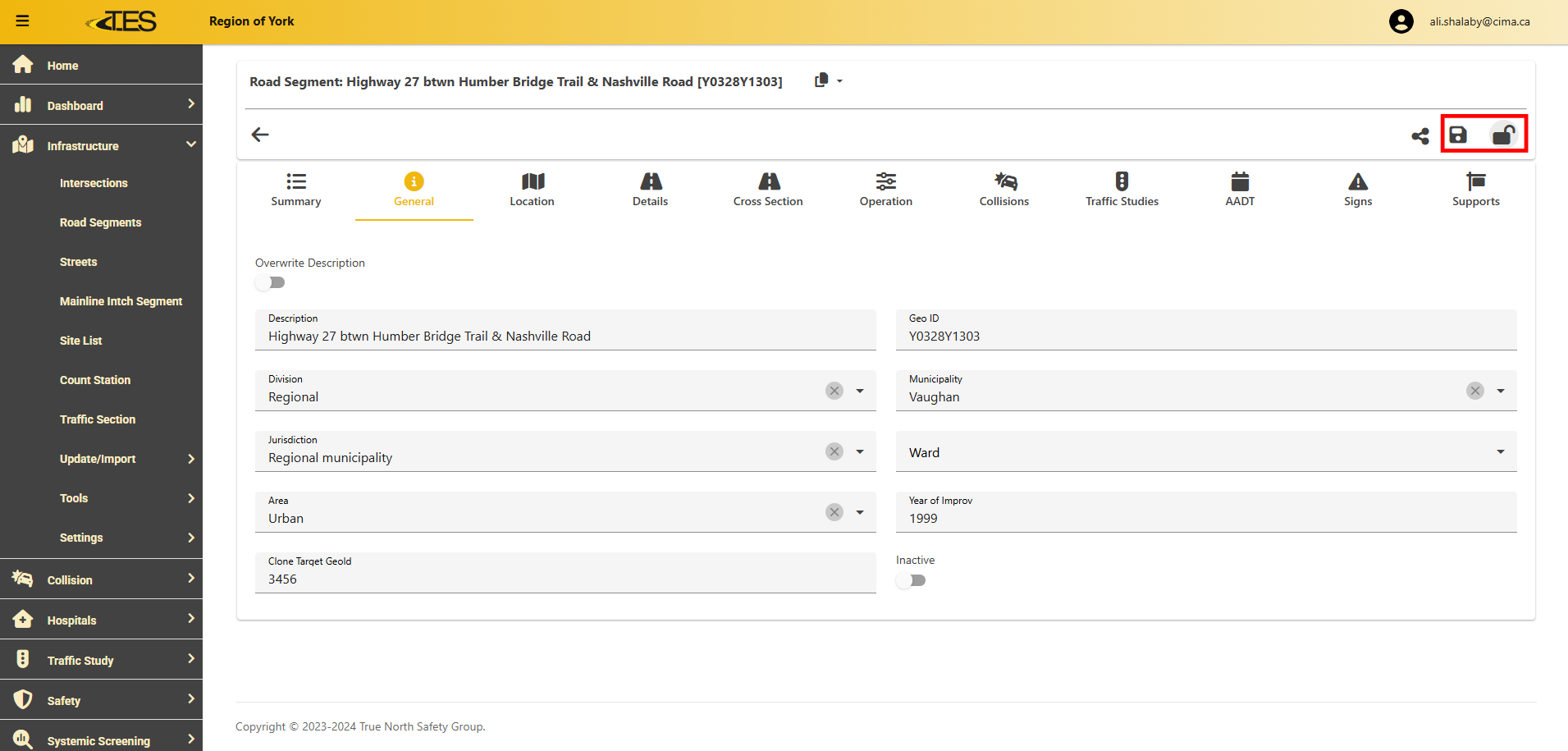The width and height of the screenshot is (1568, 751).
Task: Click the user account avatar icon
Action: 1401,21
